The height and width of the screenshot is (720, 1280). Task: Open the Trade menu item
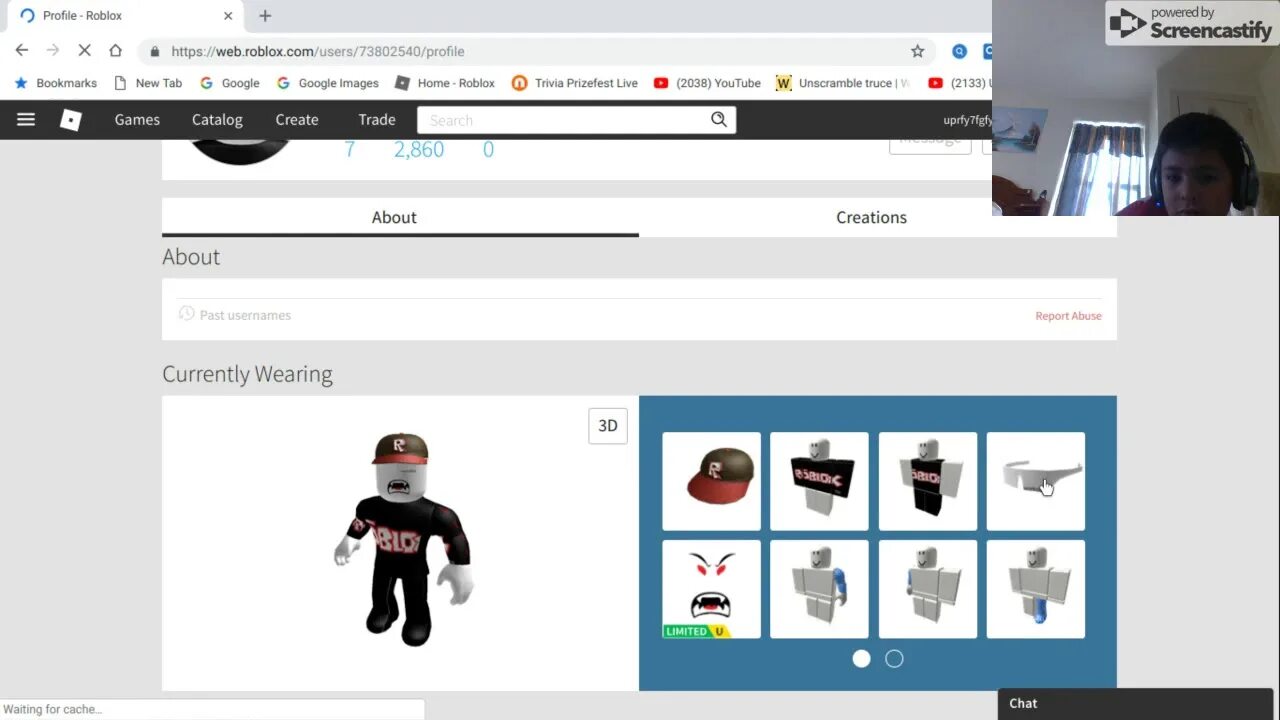[377, 119]
